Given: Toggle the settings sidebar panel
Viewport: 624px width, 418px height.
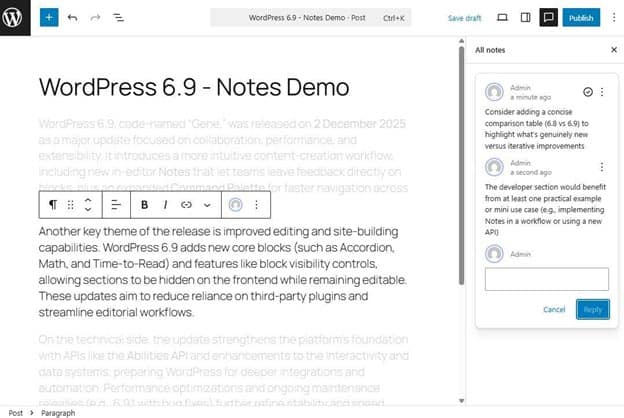Looking at the screenshot, I should [x=525, y=18].
